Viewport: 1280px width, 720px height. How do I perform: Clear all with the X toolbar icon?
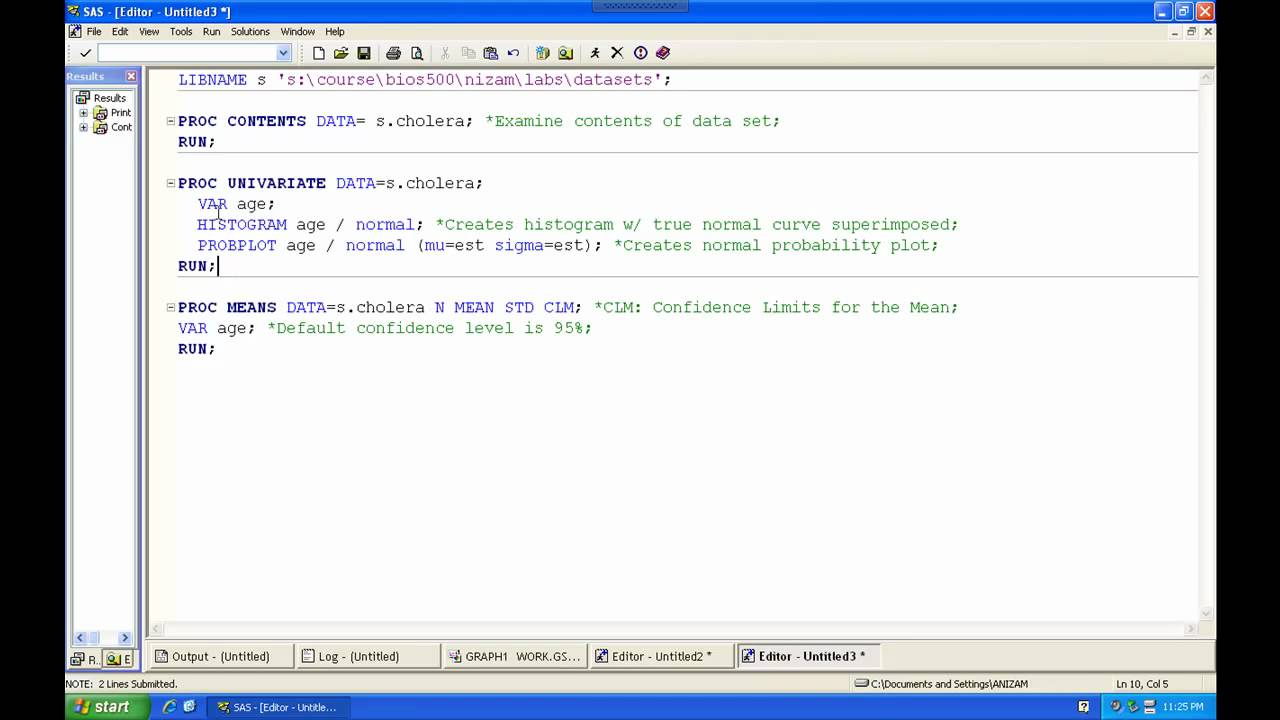point(617,53)
